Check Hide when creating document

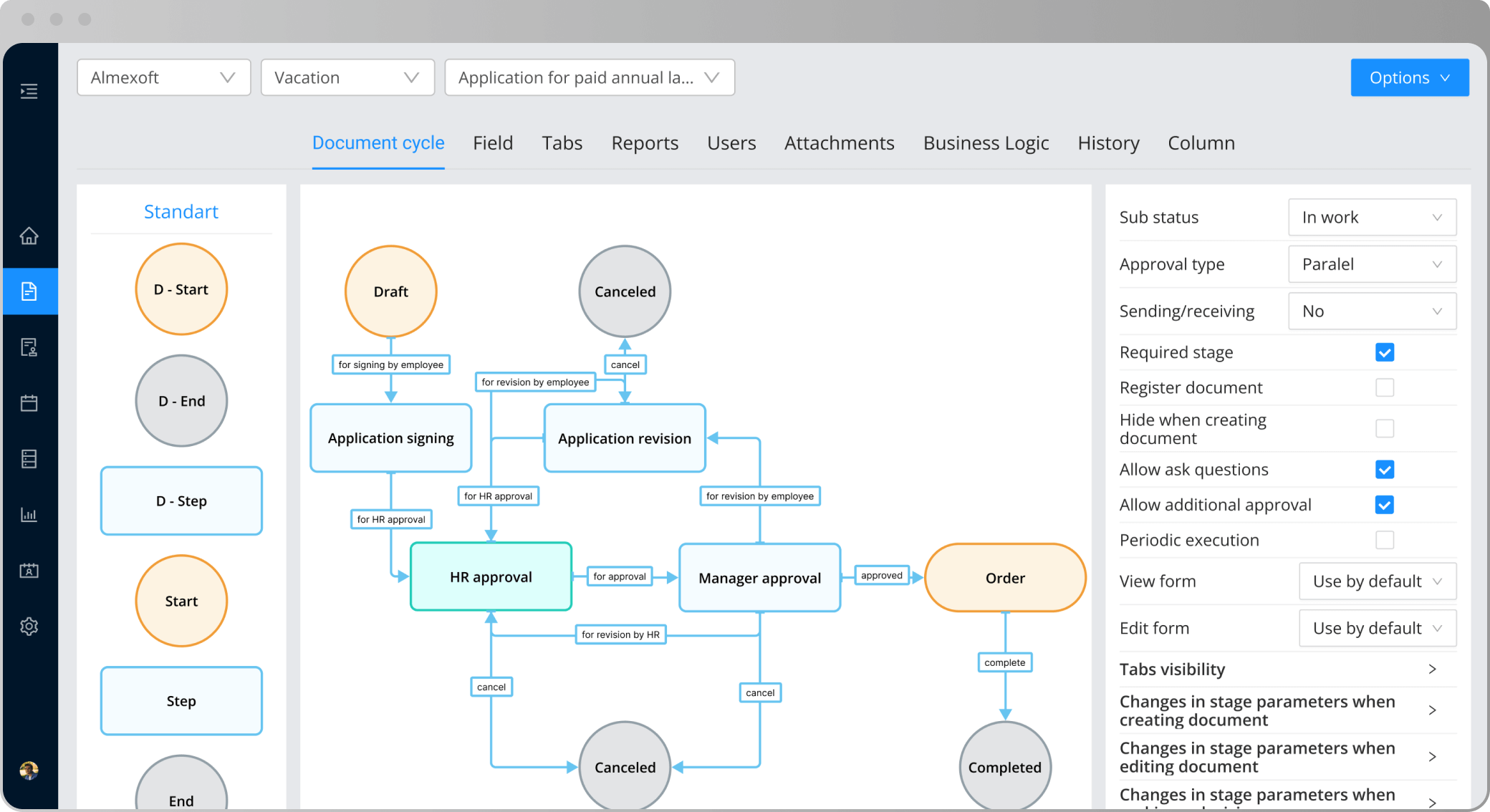pyautogui.click(x=1385, y=428)
